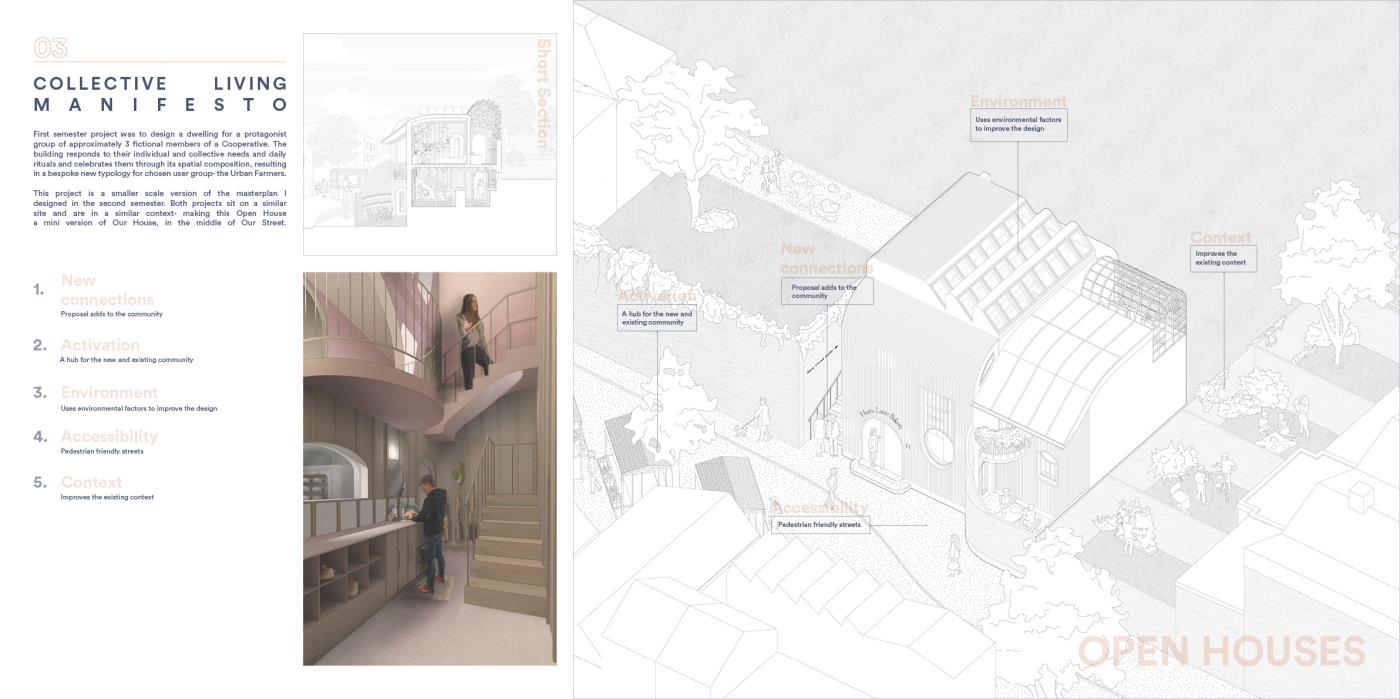This screenshot has height=699, width=1400.
Task: Choose "Accessibility" heading in numbered list
Action: pos(109,437)
